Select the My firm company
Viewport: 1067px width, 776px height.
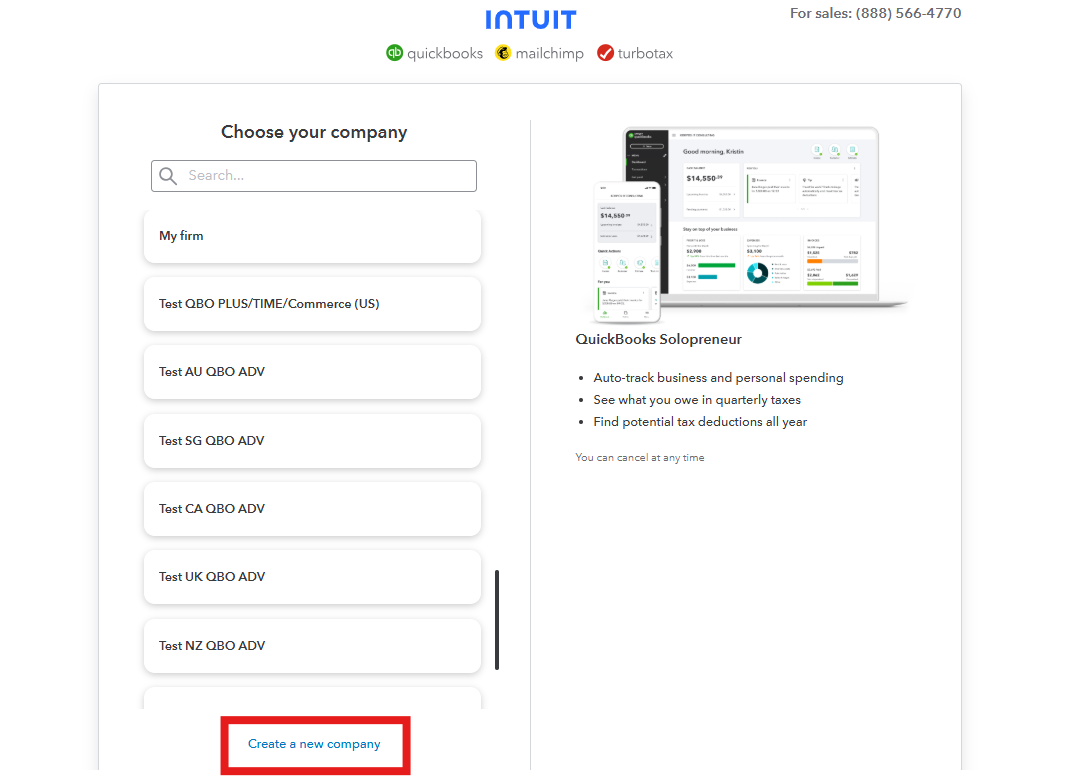click(x=312, y=236)
